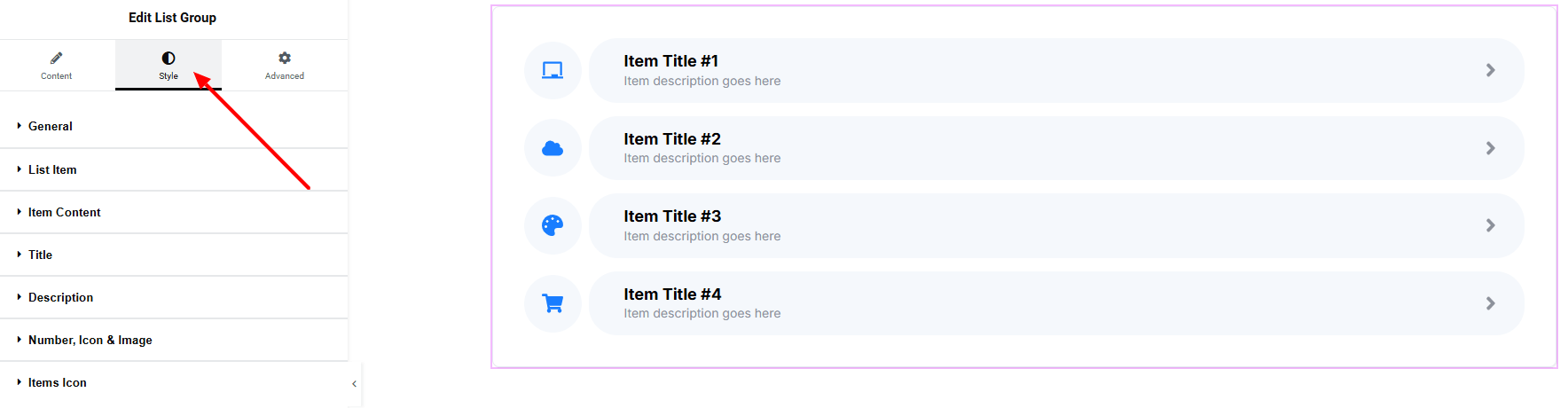Click the Item Title #3 heading text
The width and height of the screenshot is (1568, 408).
(672, 216)
